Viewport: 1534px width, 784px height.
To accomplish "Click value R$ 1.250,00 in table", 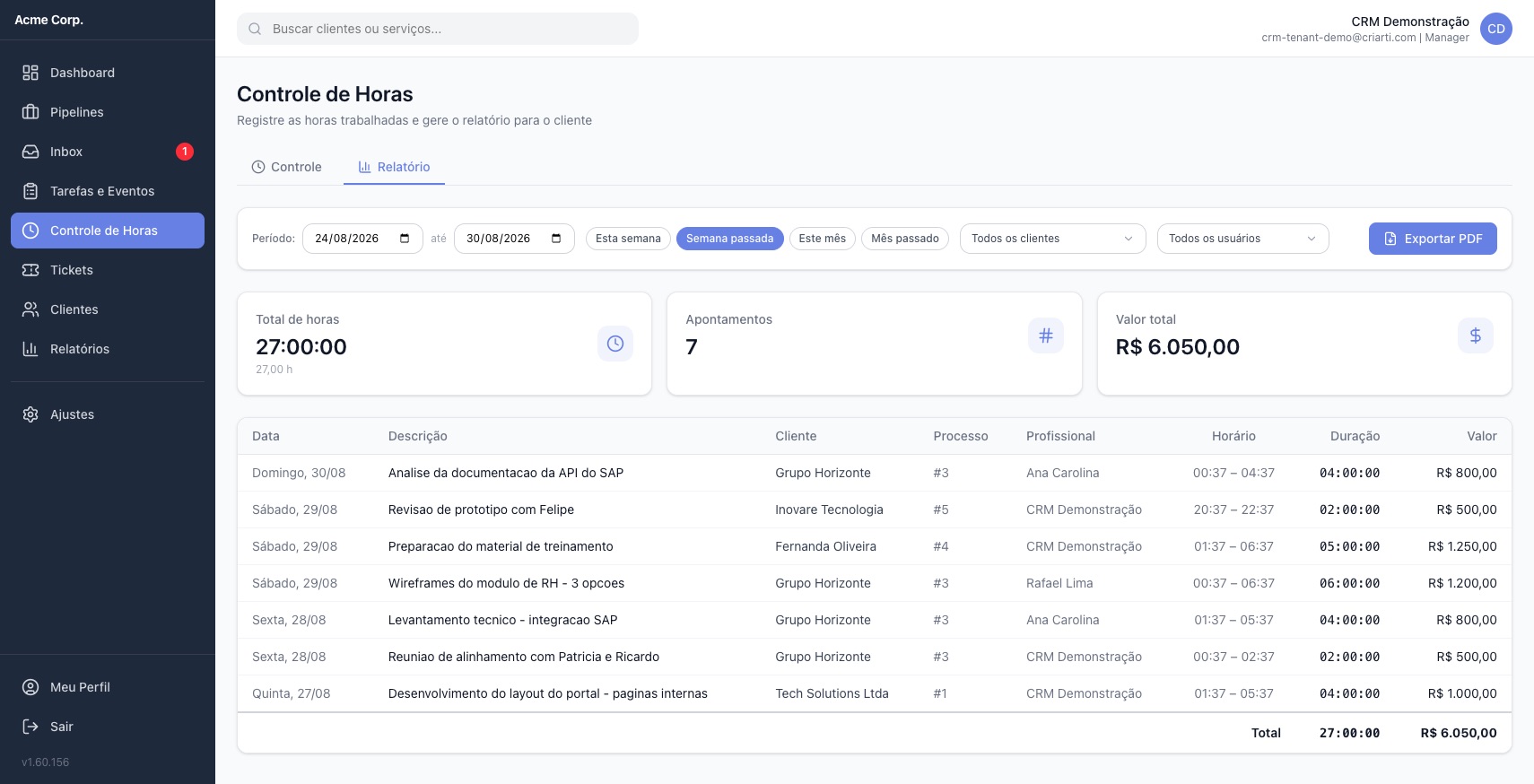I will pos(1462,546).
